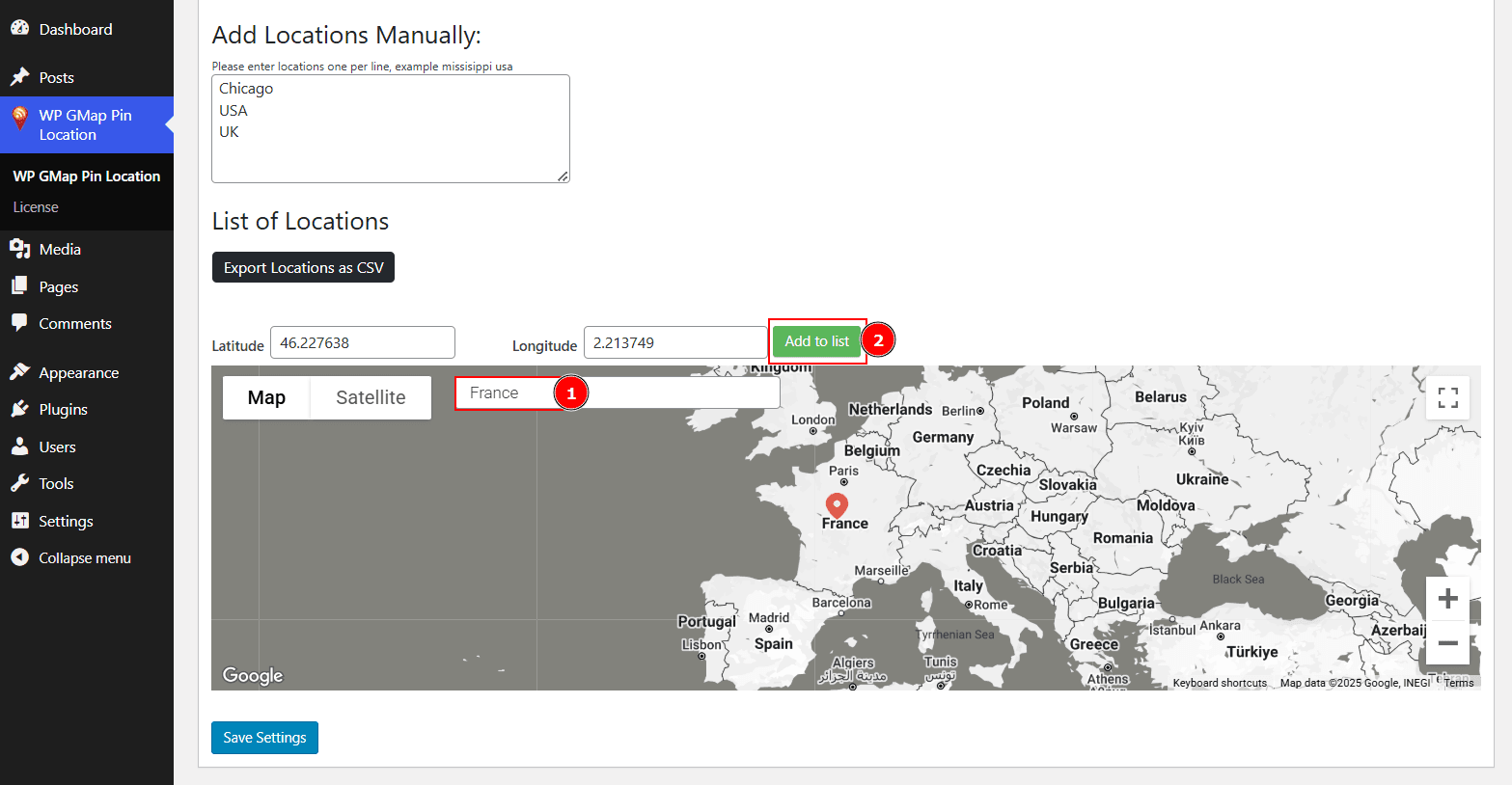This screenshot has width=1512, height=785.
Task: Click Export Locations as CSV button
Action: [x=303, y=267]
